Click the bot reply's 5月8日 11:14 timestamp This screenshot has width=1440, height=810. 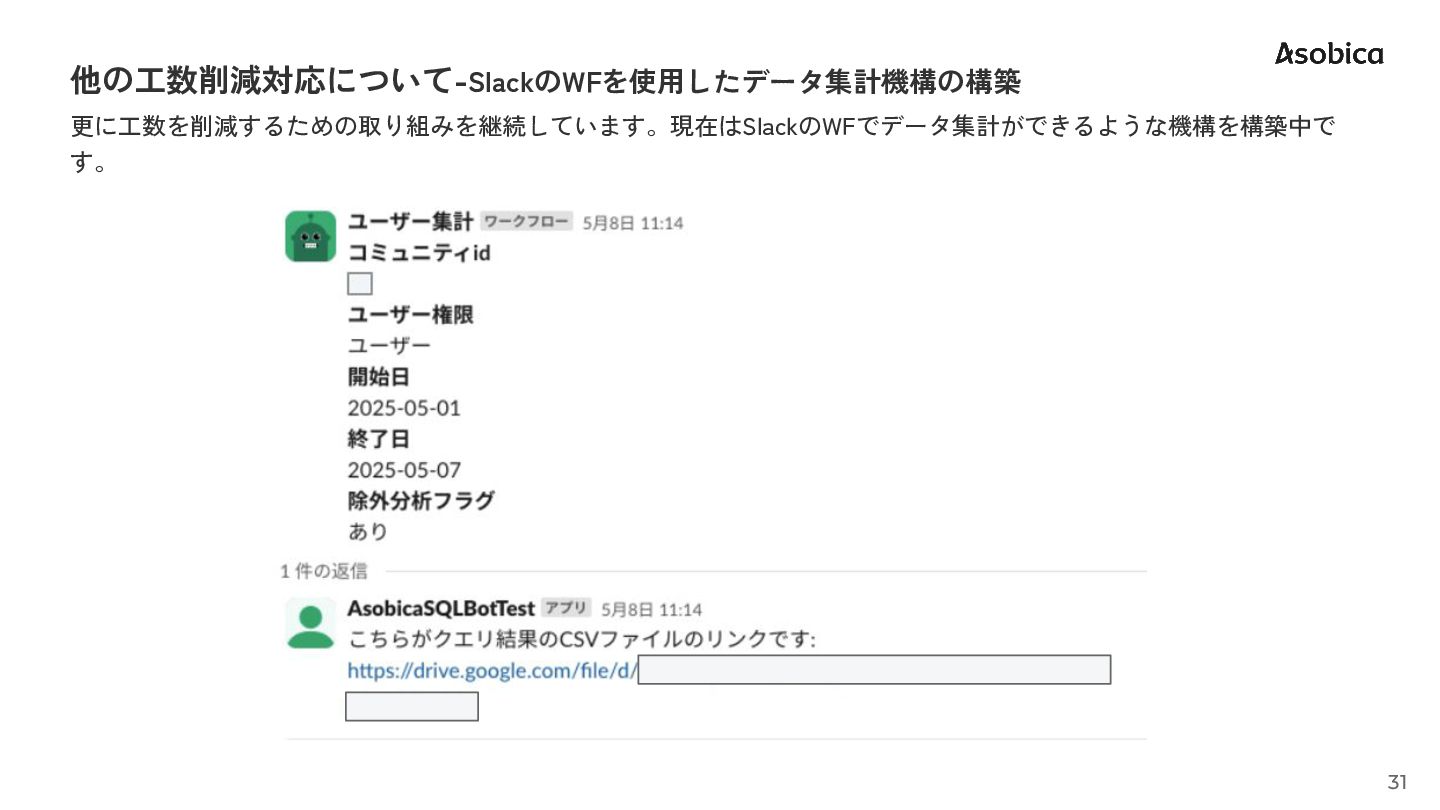point(651,609)
